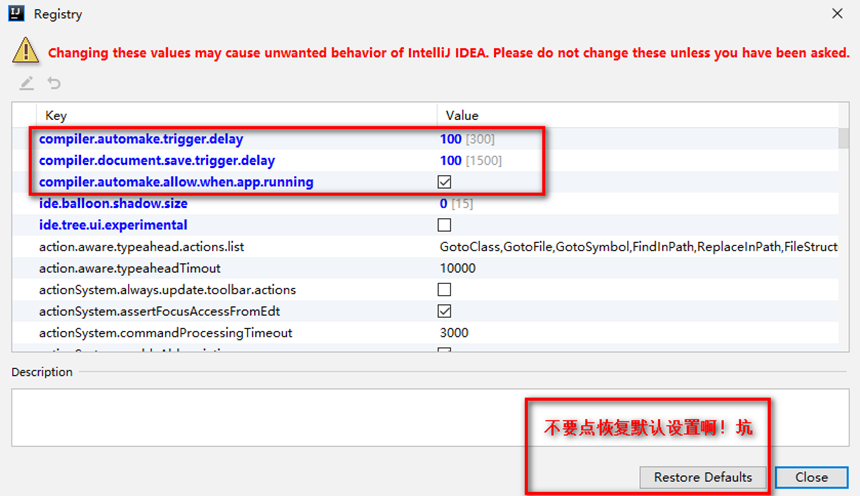Screen dimensions: 860x496
Task: Click the Edit pencil icon
Action: click(x=27, y=84)
